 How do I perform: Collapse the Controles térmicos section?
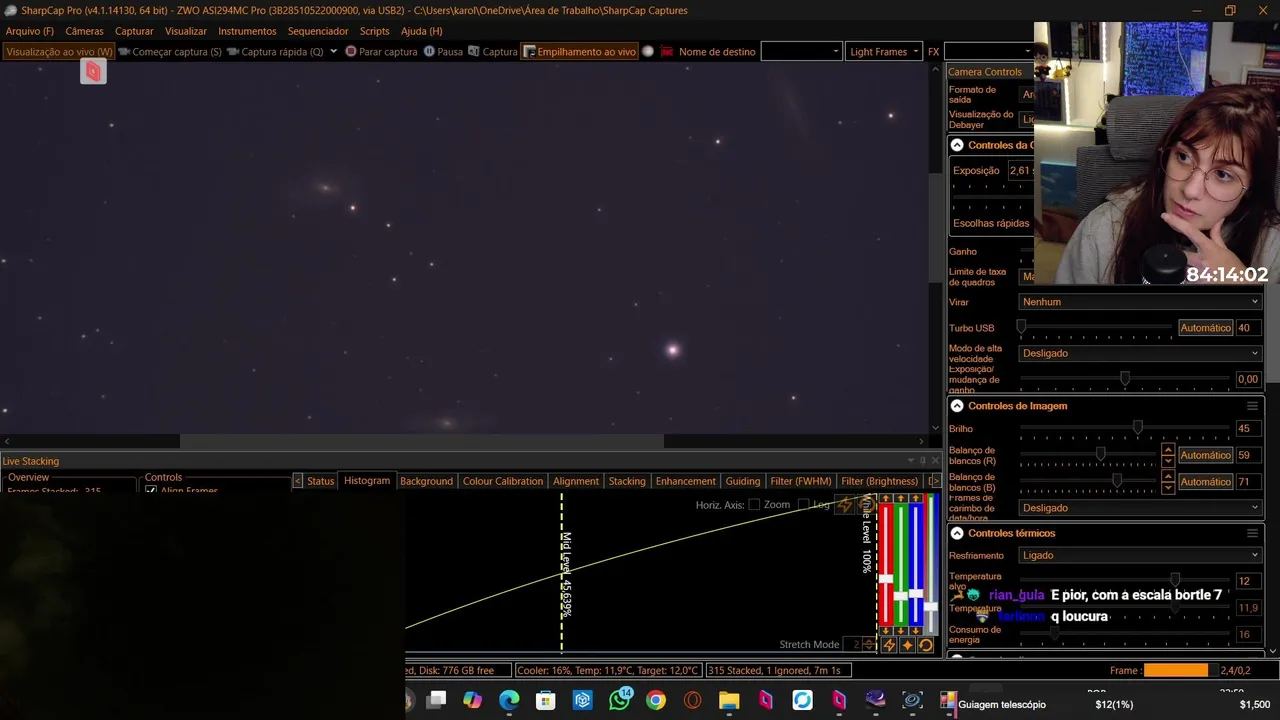coord(957,533)
